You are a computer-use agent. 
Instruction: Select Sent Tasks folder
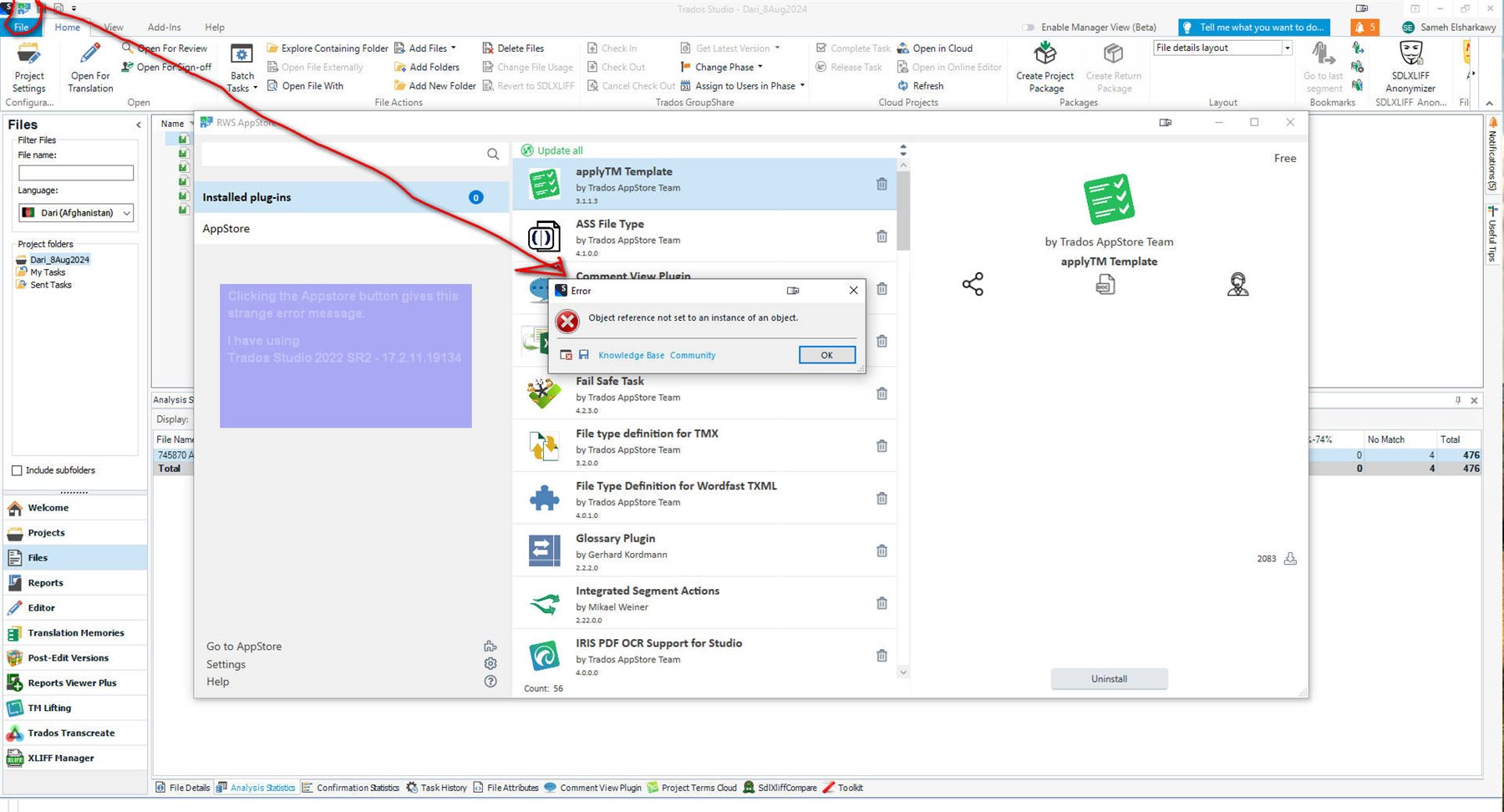point(50,285)
